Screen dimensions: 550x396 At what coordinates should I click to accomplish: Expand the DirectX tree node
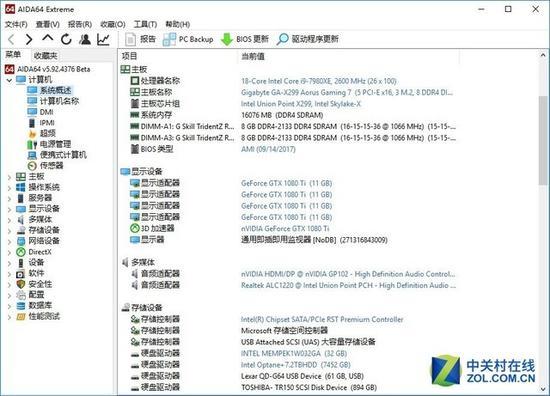pos(9,253)
